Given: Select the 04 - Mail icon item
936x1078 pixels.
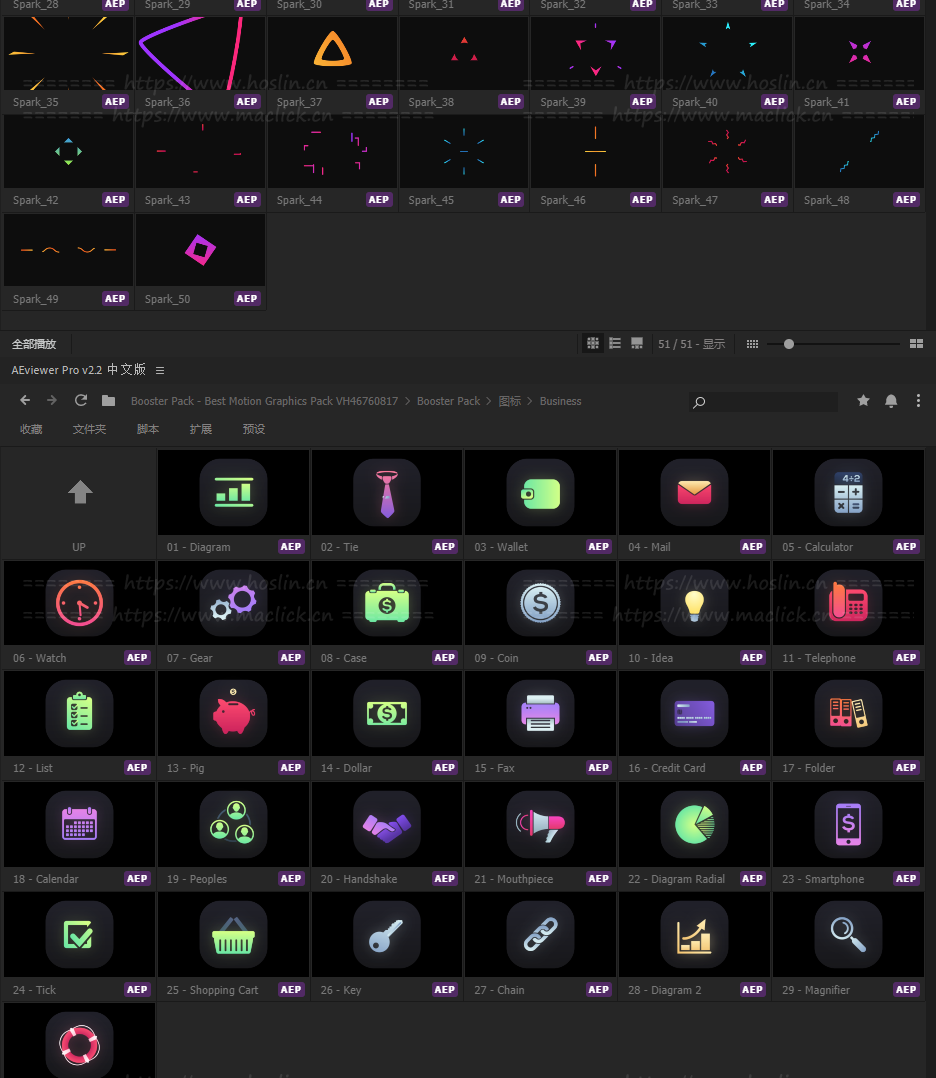Looking at the screenshot, I should pyautogui.click(x=694, y=503).
